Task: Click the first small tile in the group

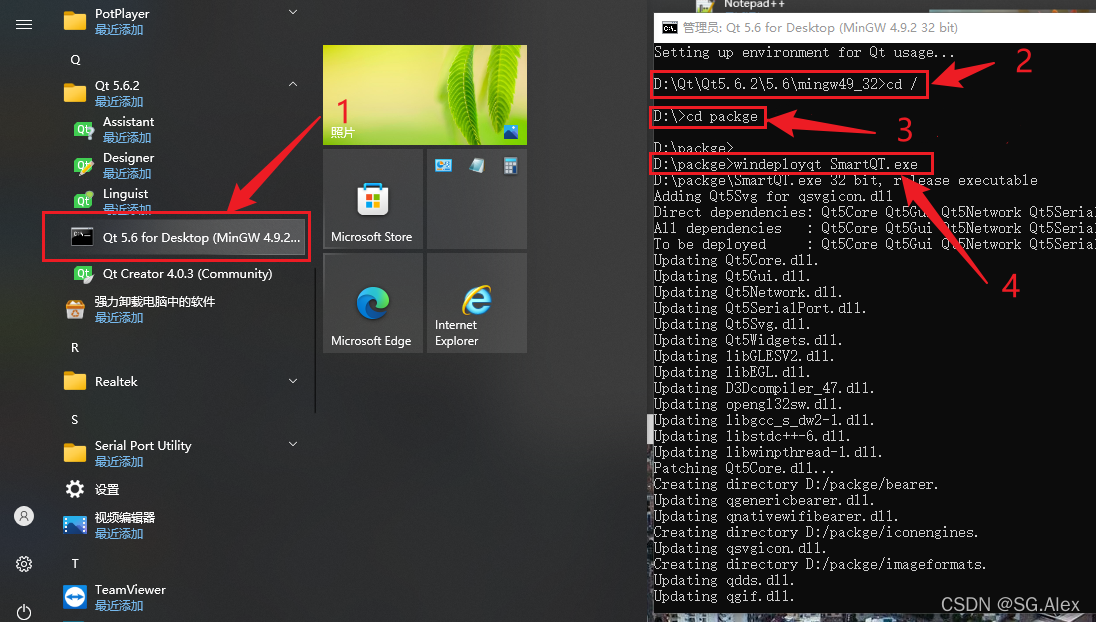Action: tap(443, 166)
